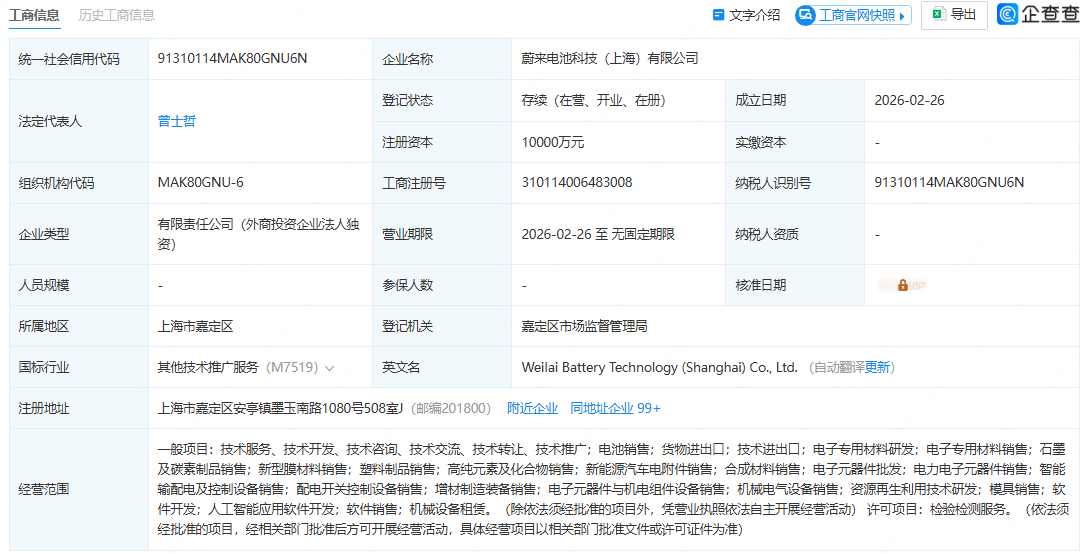Click company name 蔚来电池科技（上海）有限公司
1086x554 pixels.
[609, 58]
